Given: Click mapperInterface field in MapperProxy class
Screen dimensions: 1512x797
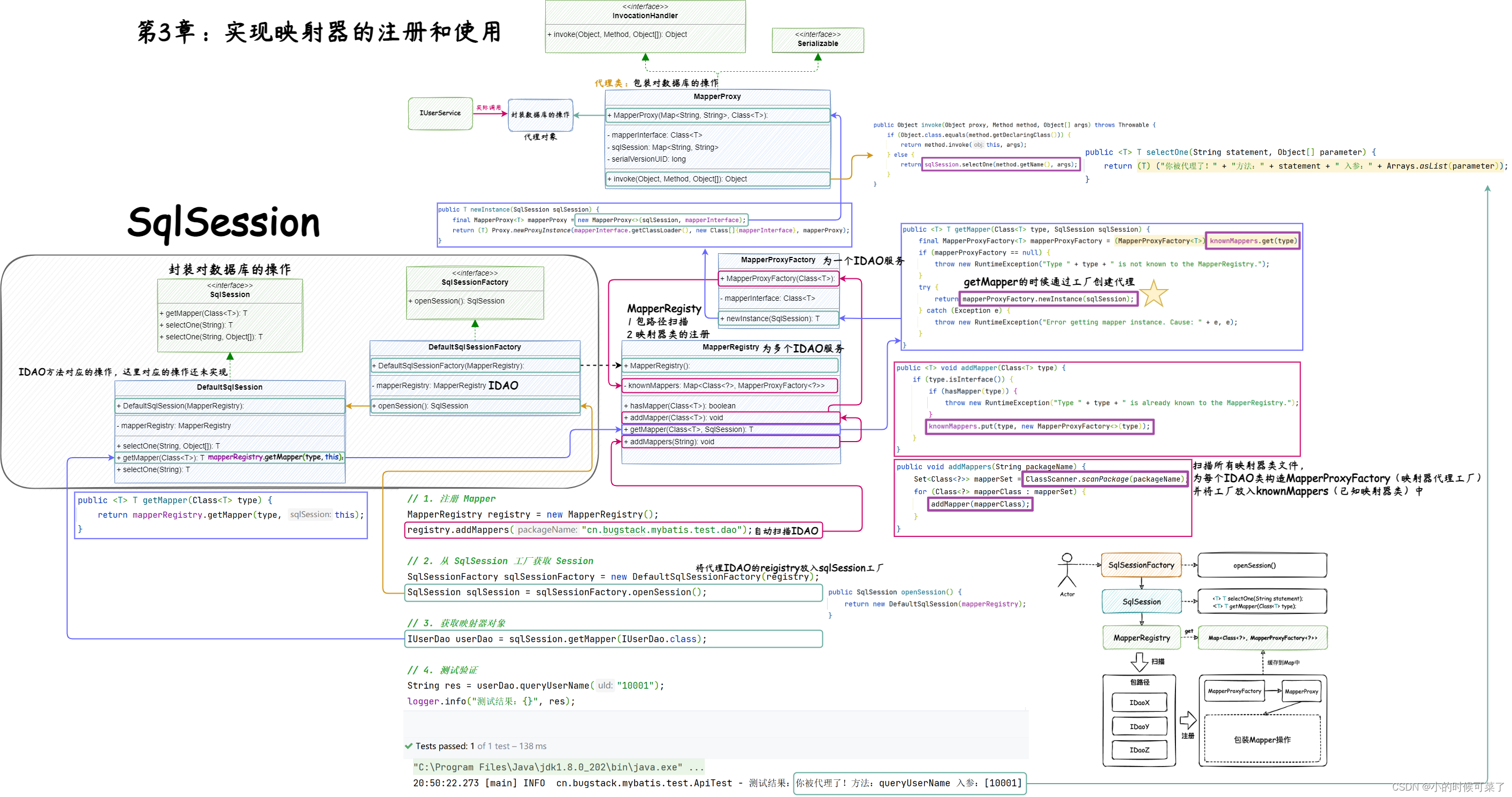Looking at the screenshot, I should (x=654, y=135).
